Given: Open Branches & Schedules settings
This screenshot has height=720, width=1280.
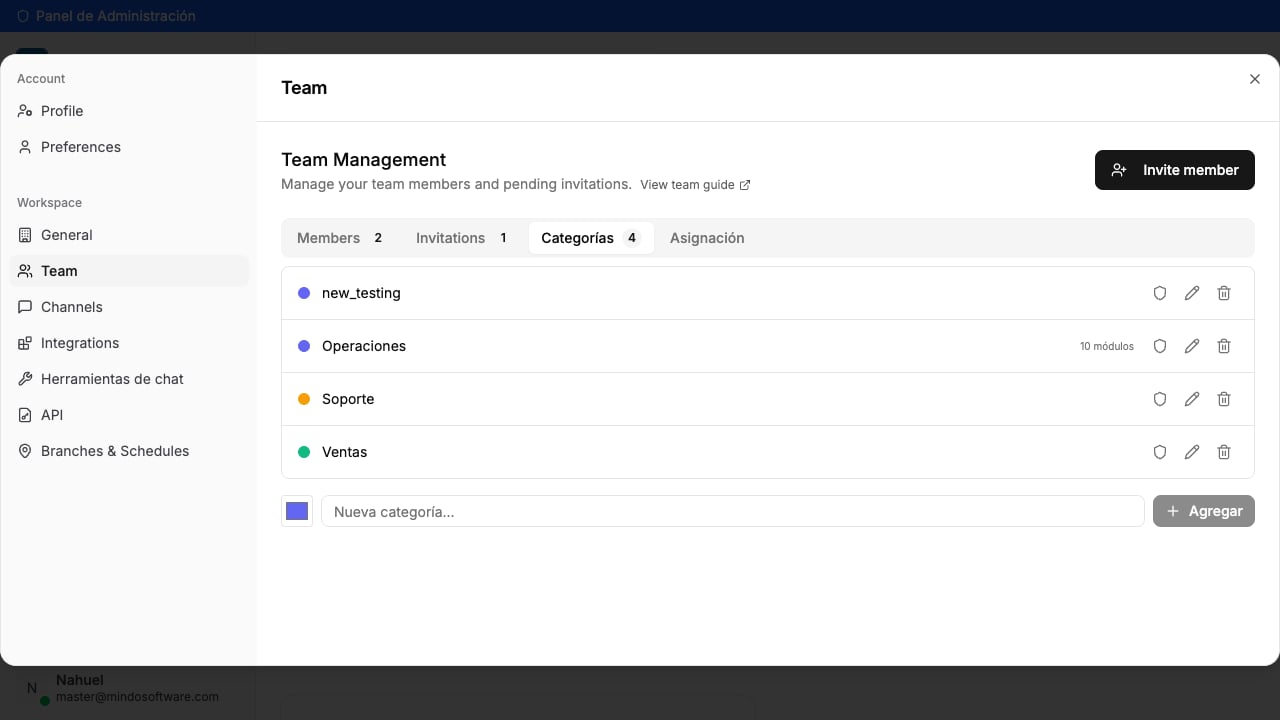Looking at the screenshot, I should pos(129,451).
